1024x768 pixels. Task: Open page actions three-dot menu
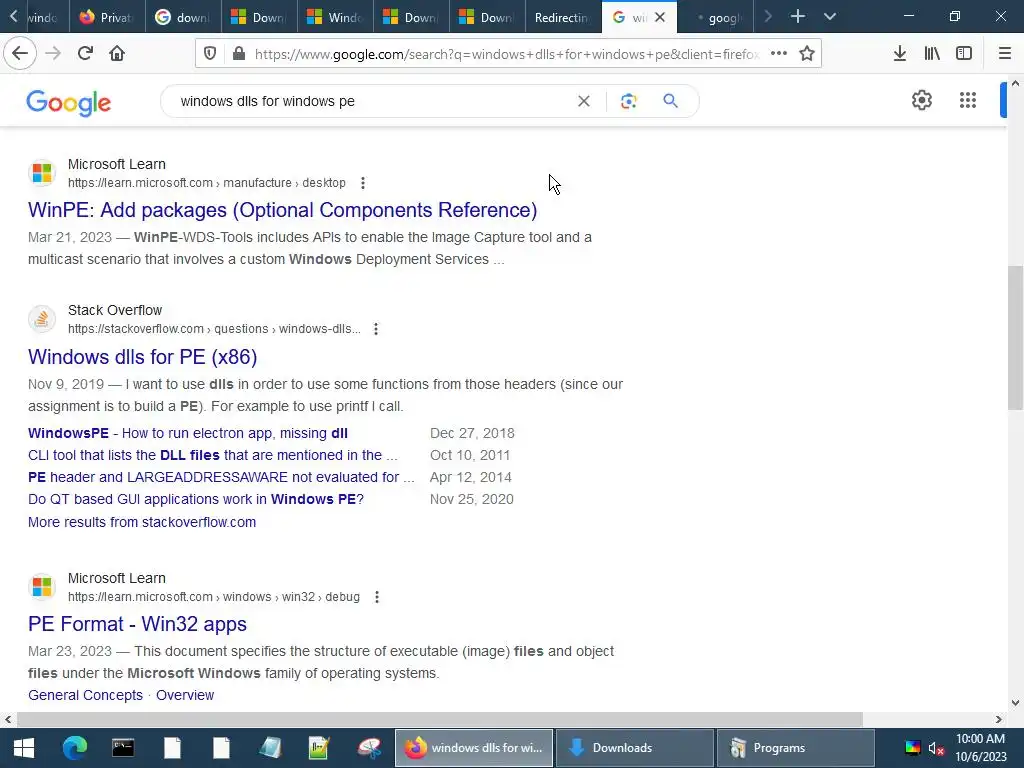coord(778,54)
